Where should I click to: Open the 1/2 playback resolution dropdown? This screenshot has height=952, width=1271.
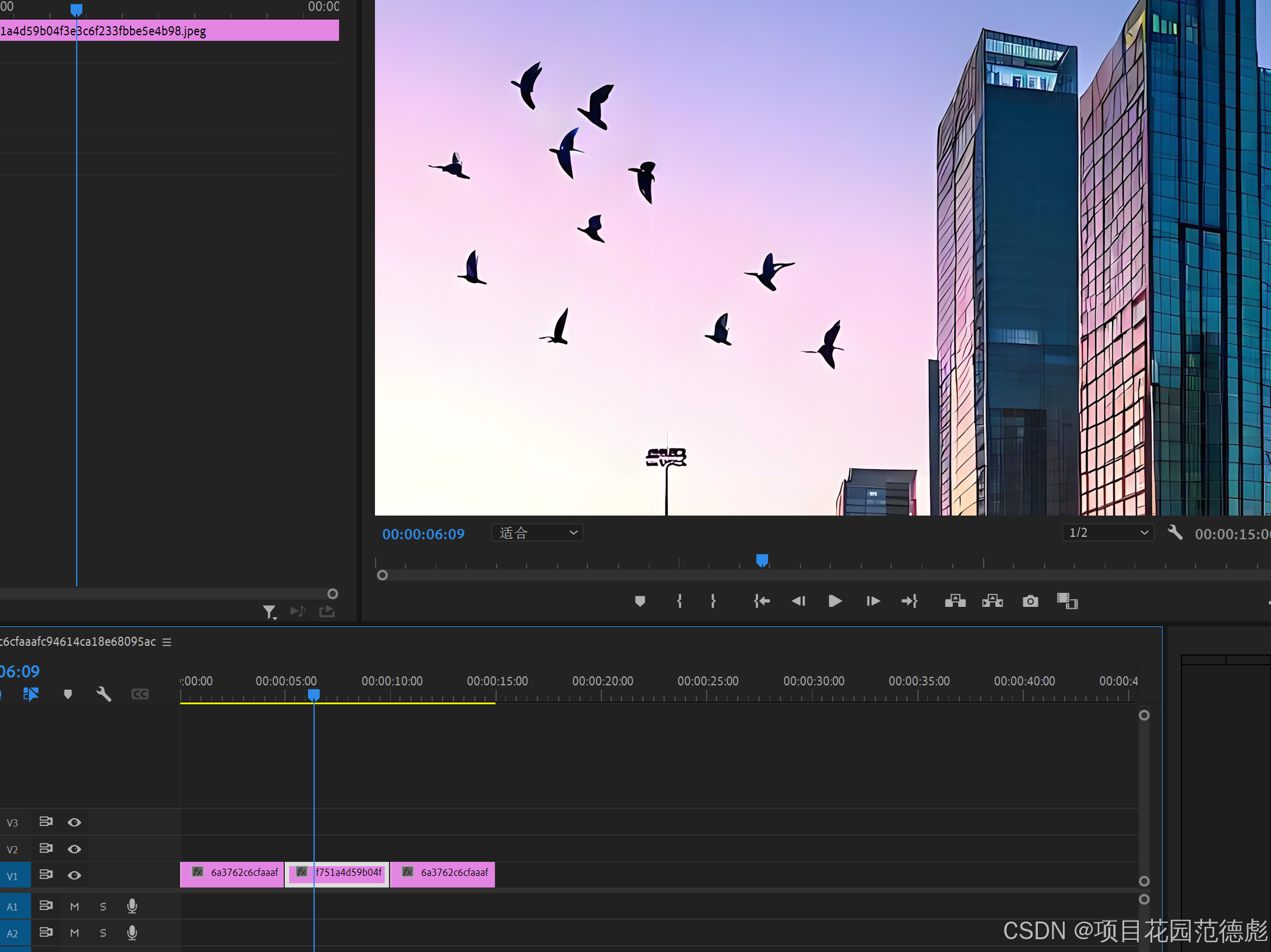coord(1108,533)
